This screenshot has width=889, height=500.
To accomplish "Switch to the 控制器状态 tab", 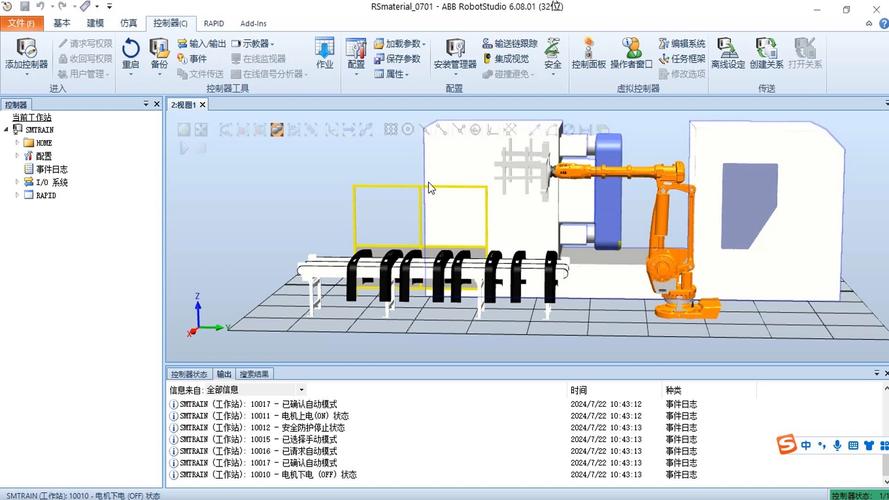I will click(189, 374).
